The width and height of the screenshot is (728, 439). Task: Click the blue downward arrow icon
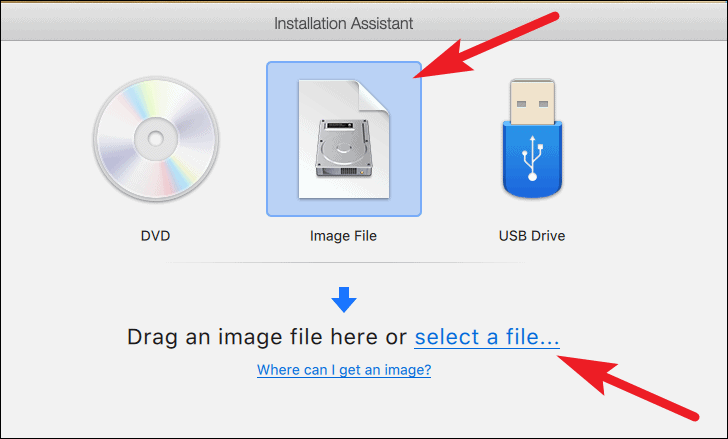coord(344,299)
